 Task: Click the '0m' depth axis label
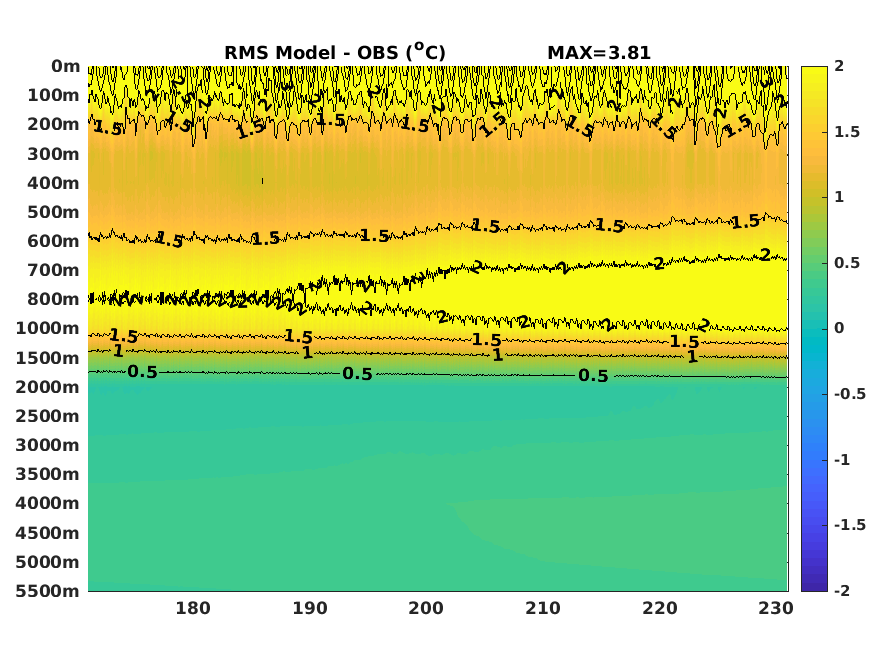pos(66,66)
